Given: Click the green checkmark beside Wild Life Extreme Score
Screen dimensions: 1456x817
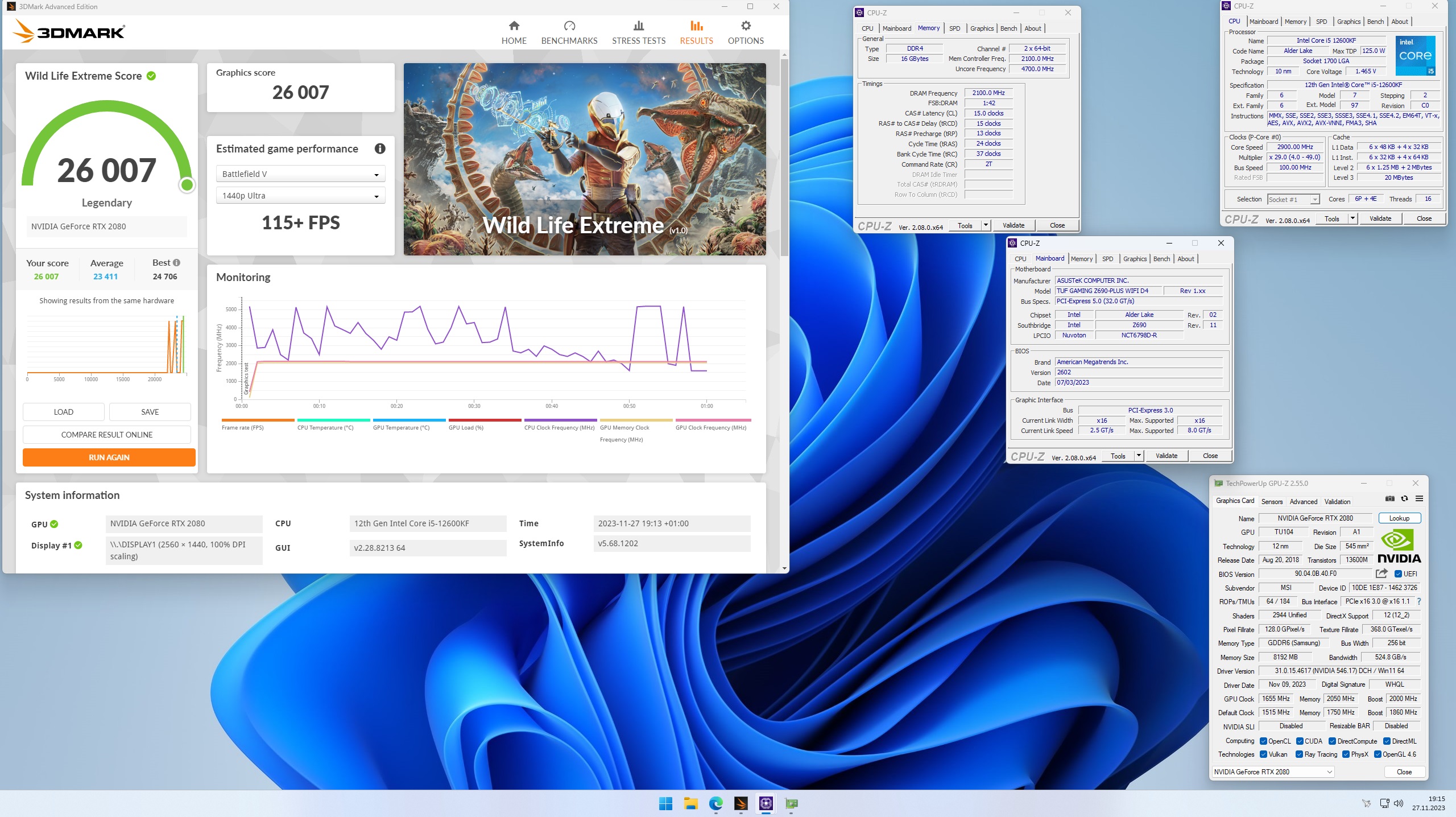Looking at the screenshot, I should [151, 76].
